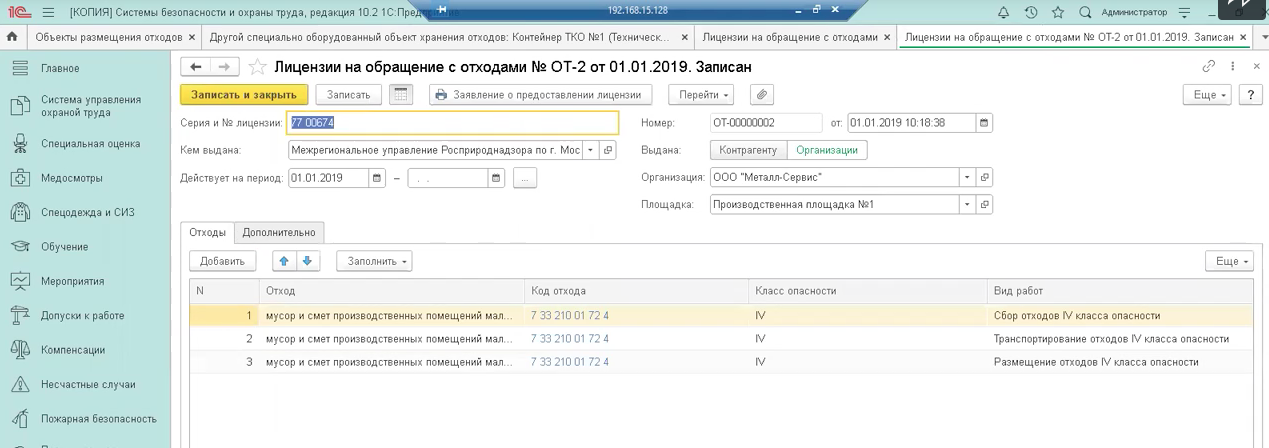Viewport: 1269px width, 448px height.
Task: Open the document movements report icon
Action: 401,95
